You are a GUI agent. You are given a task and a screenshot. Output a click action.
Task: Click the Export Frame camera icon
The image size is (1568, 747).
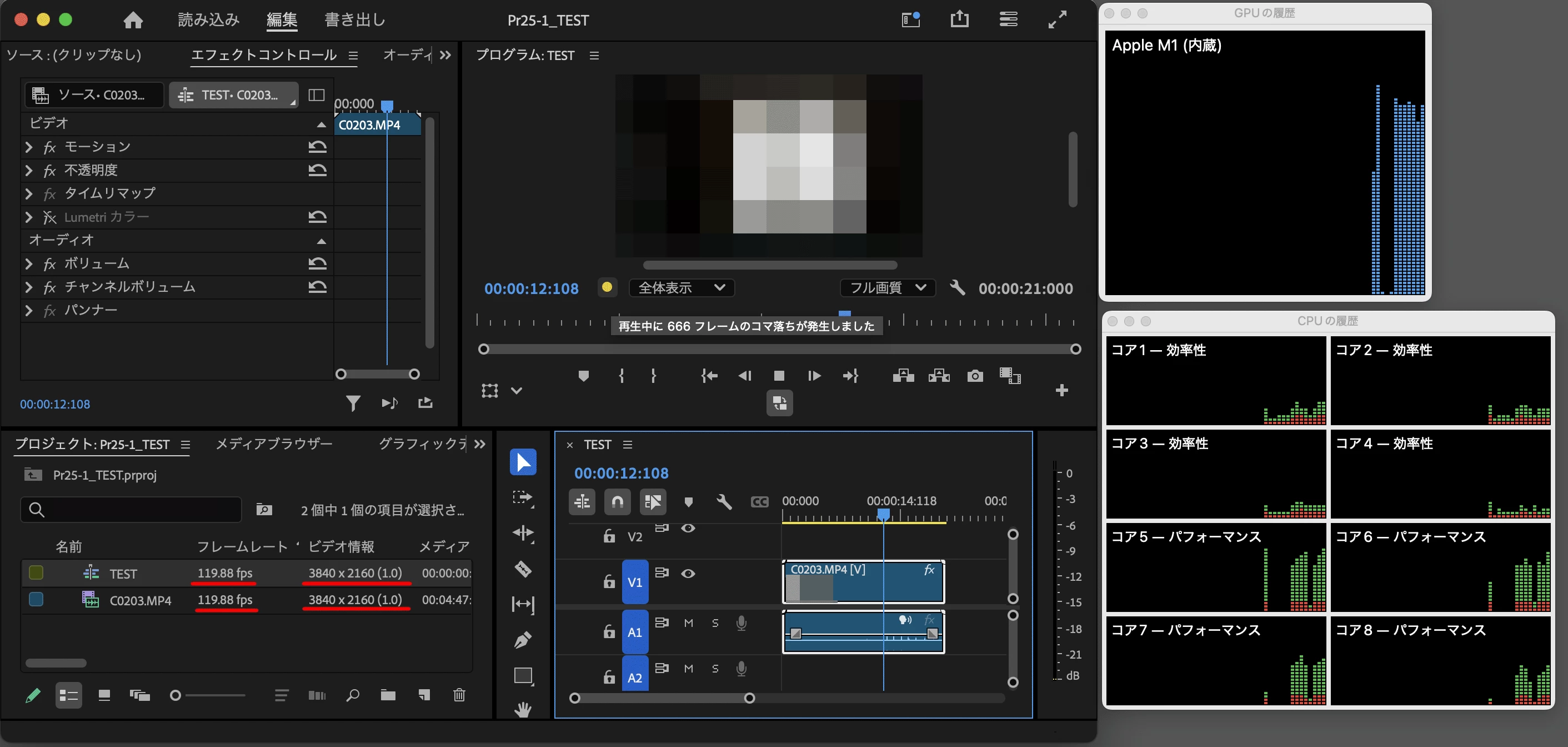click(x=975, y=376)
